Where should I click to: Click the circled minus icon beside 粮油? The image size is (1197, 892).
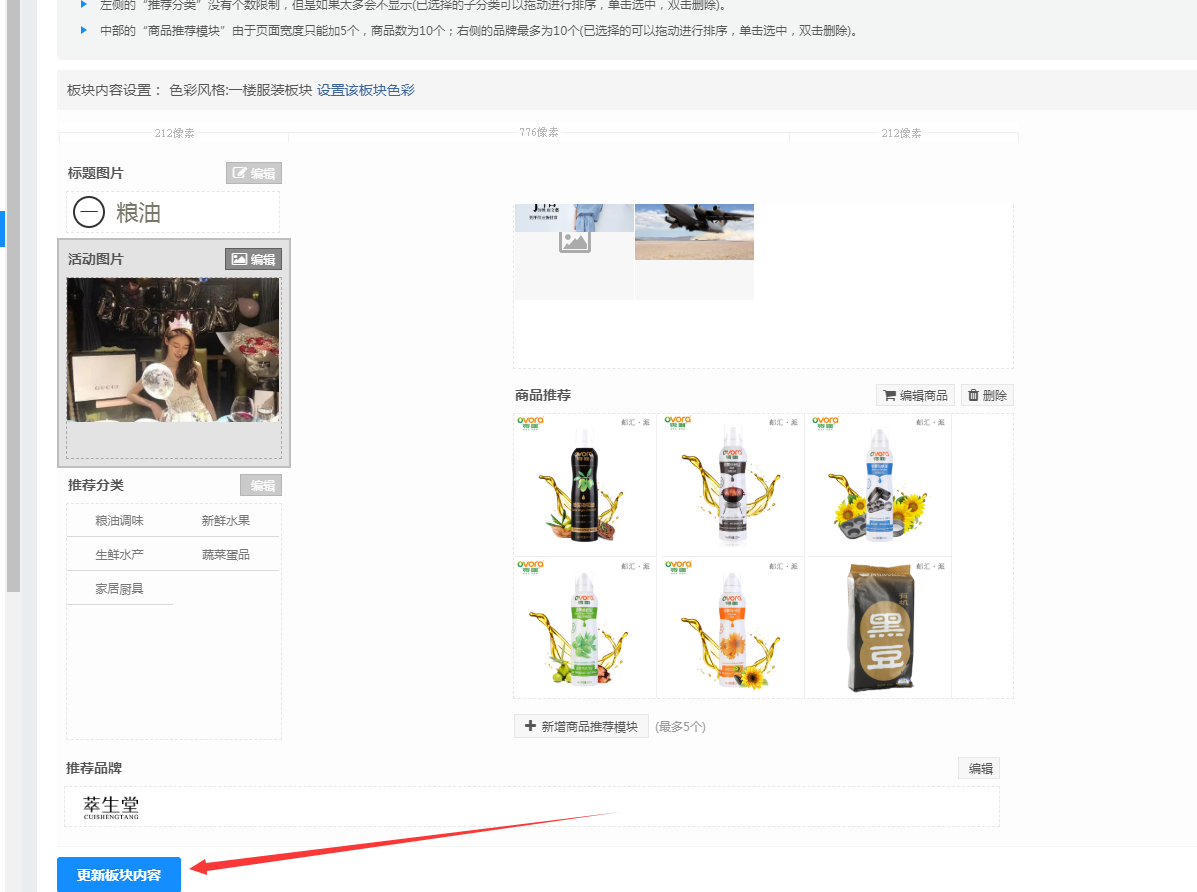tap(90, 212)
